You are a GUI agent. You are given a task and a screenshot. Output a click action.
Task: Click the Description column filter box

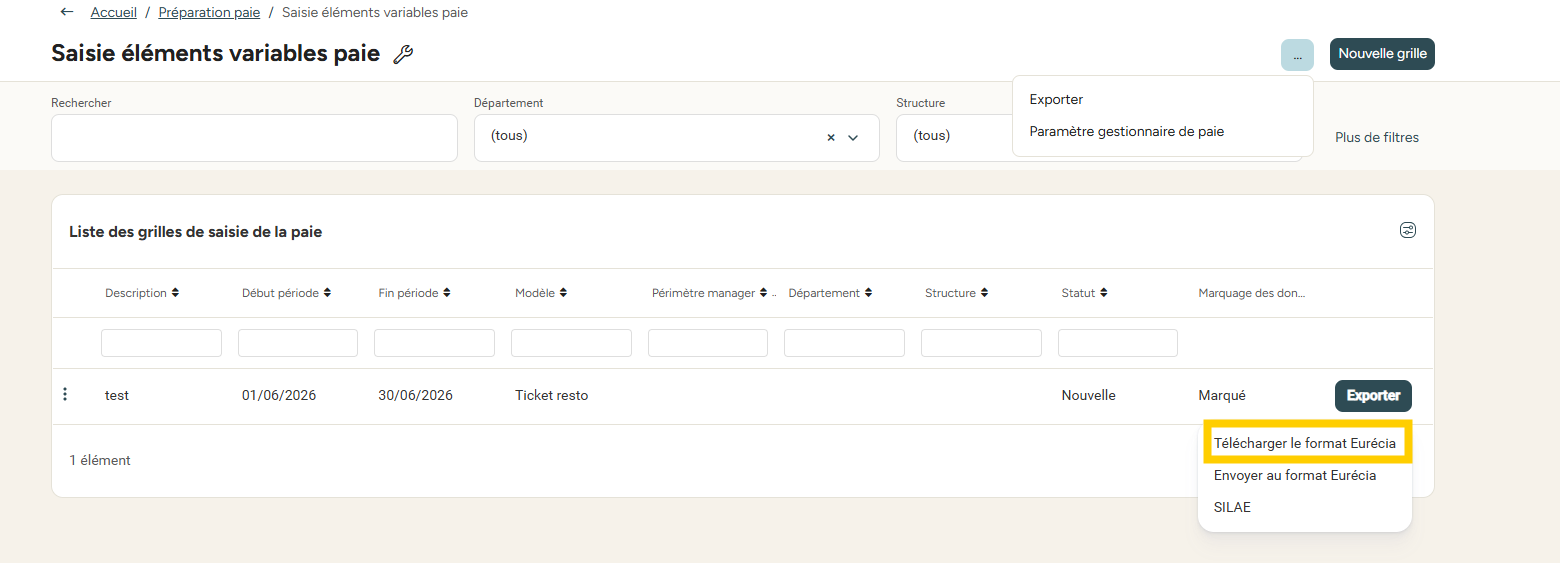coord(161,343)
